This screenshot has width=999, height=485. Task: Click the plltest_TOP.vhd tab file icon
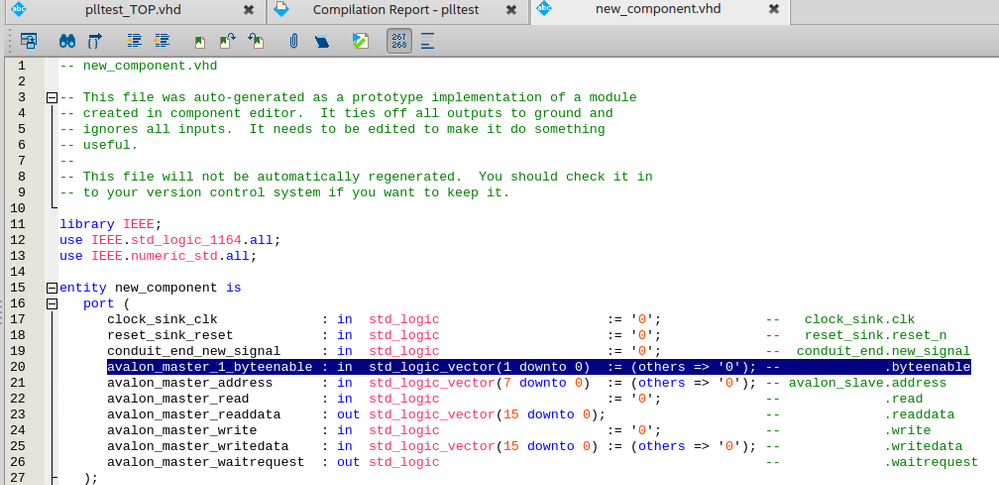click(19, 8)
